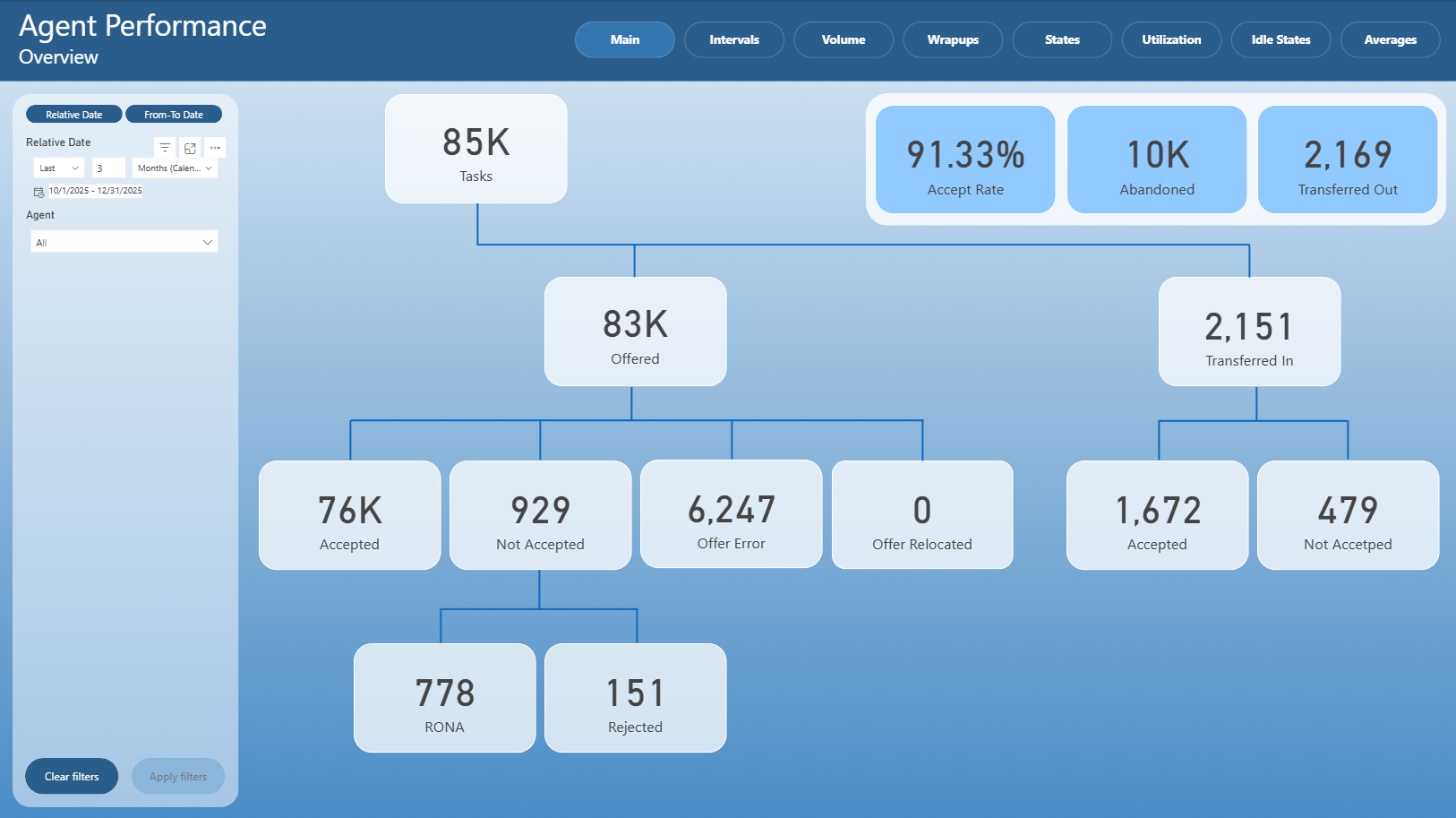
Task: Click the 85K Tasks card
Action: click(476, 149)
